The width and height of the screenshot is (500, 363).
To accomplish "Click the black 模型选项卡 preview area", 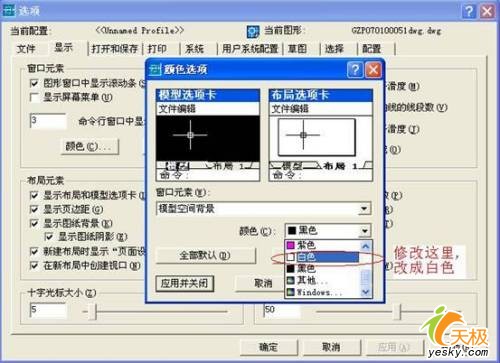I will coord(208,138).
